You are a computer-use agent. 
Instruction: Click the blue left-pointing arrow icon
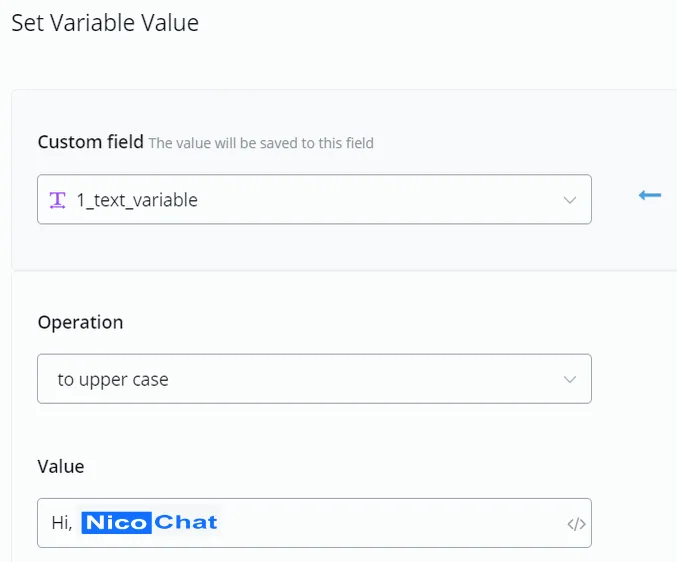650,195
